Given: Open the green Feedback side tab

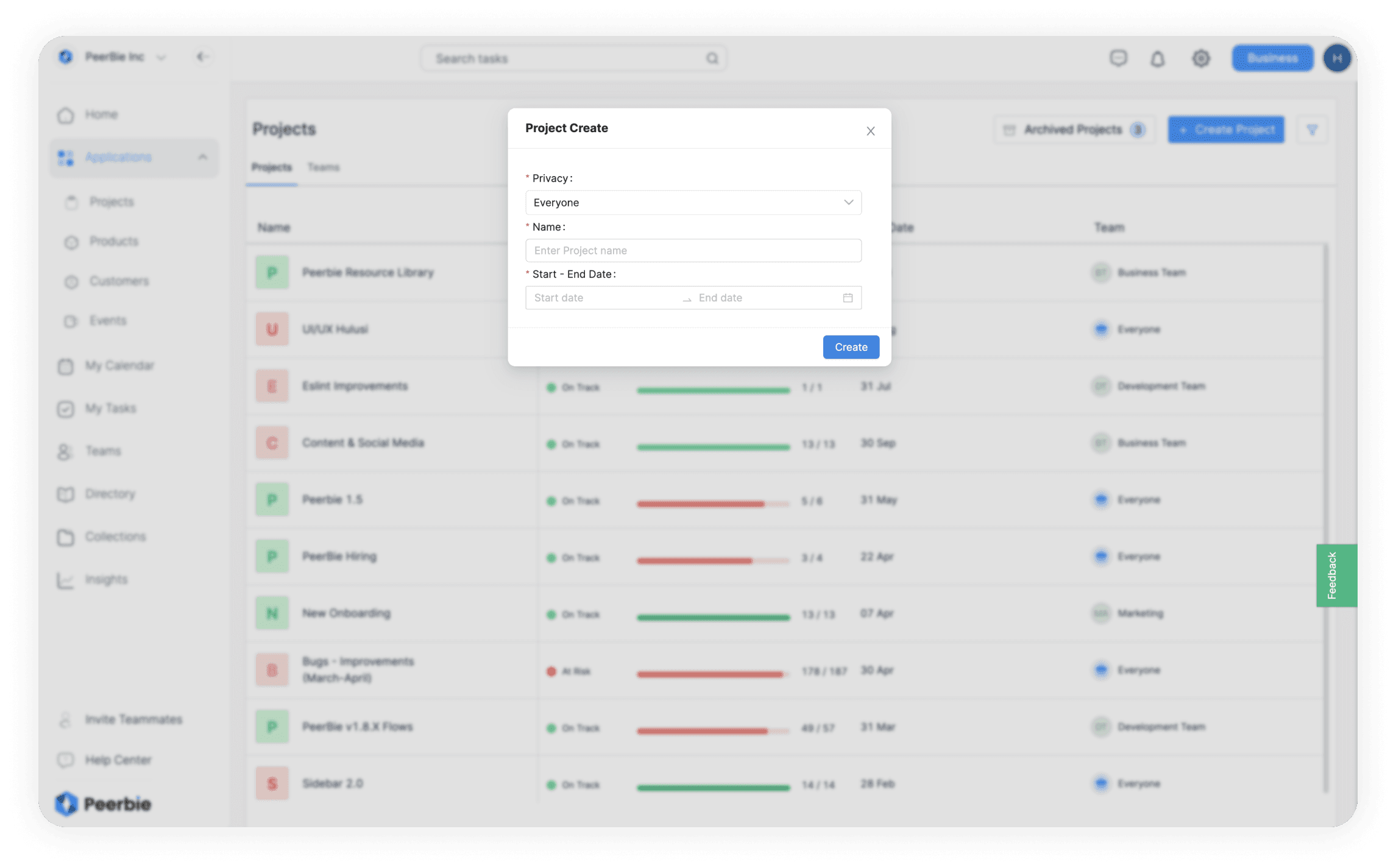Looking at the screenshot, I should tap(1335, 575).
